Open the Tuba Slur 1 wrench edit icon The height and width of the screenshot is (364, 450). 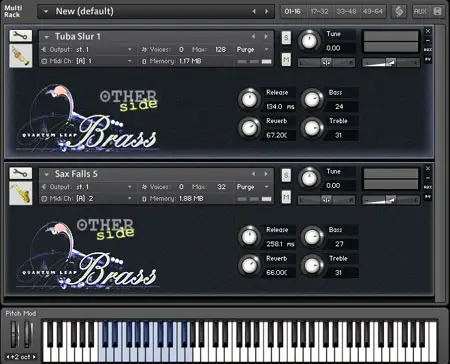point(21,36)
